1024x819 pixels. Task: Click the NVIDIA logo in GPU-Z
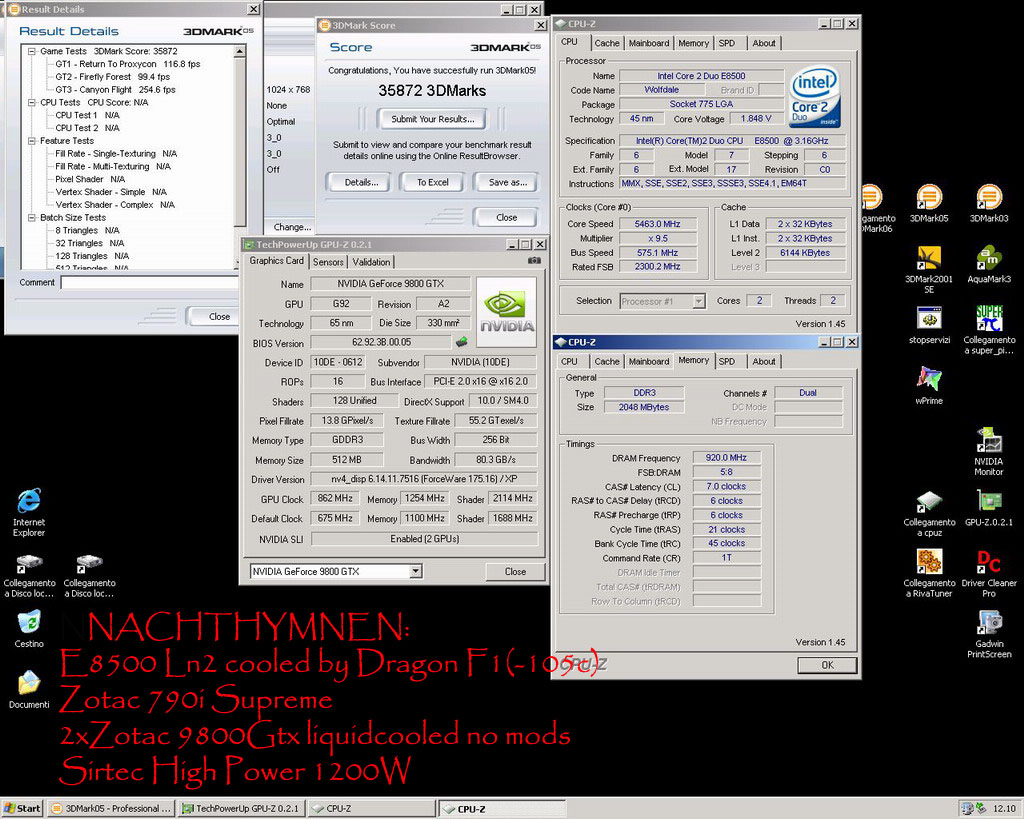click(x=507, y=312)
